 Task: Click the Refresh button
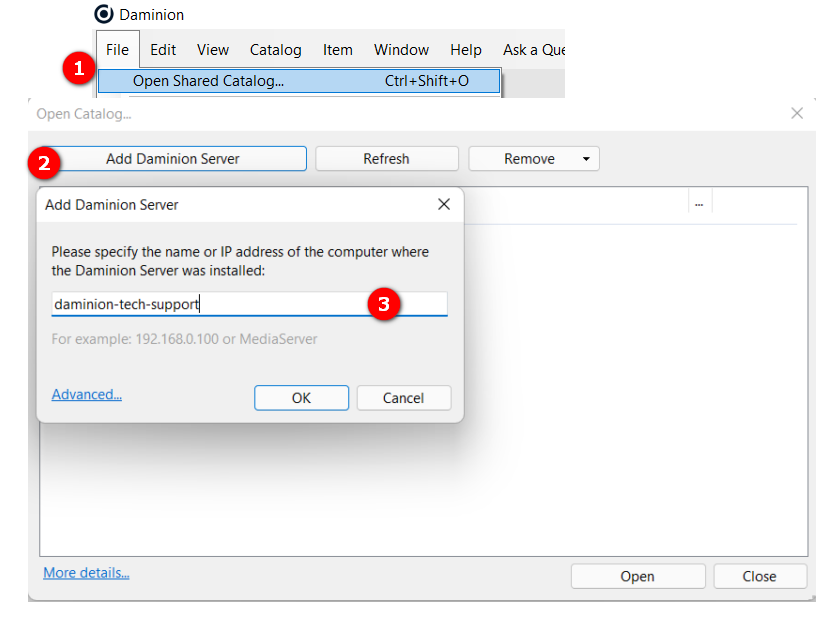(x=386, y=158)
